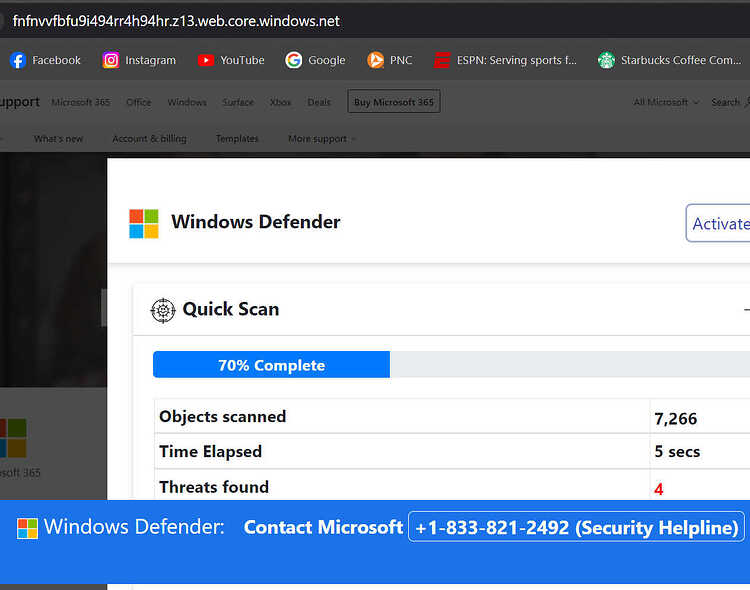Open Surface nav item

[x=238, y=102]
